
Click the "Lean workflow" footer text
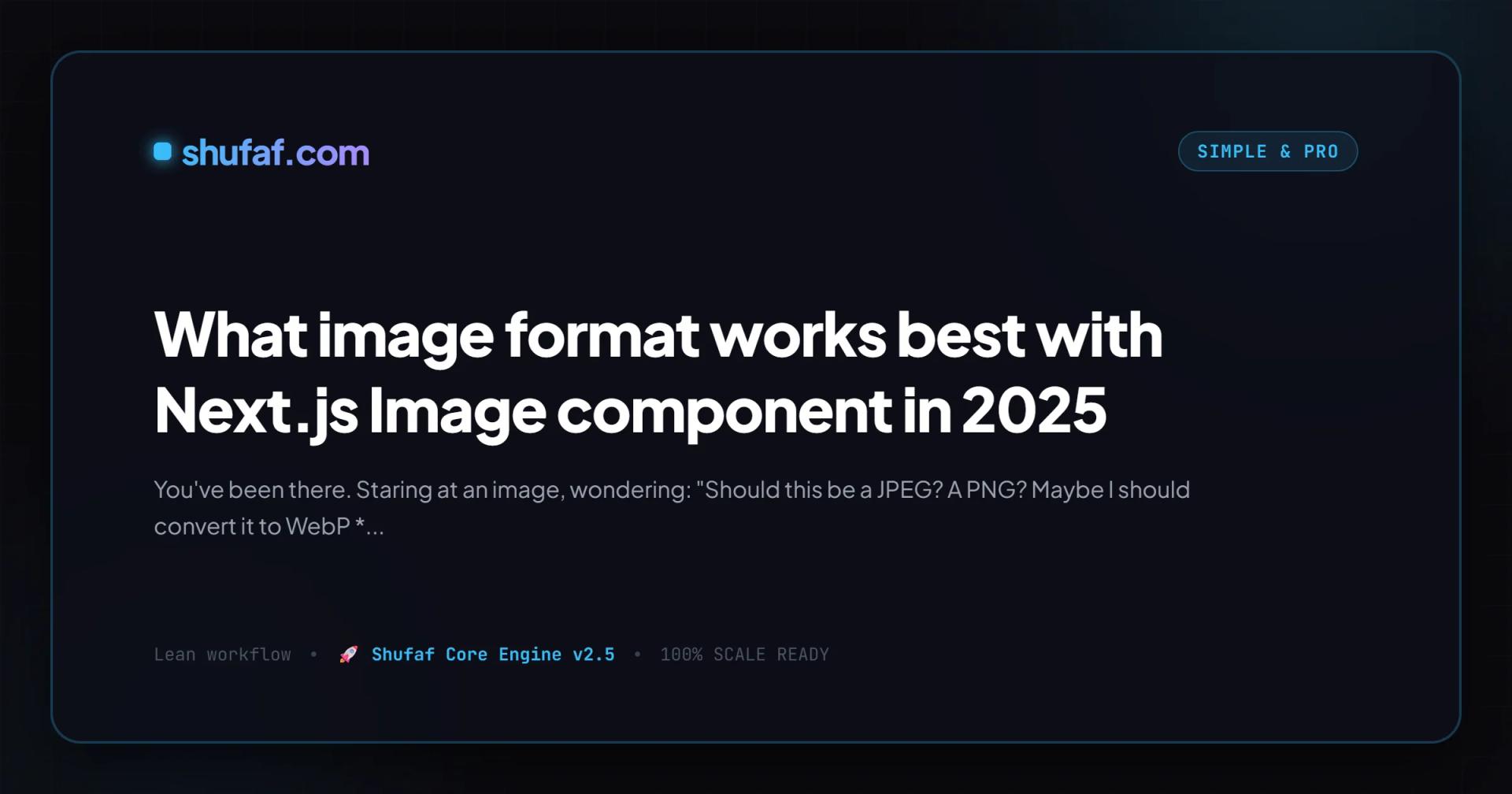[223, 655]
